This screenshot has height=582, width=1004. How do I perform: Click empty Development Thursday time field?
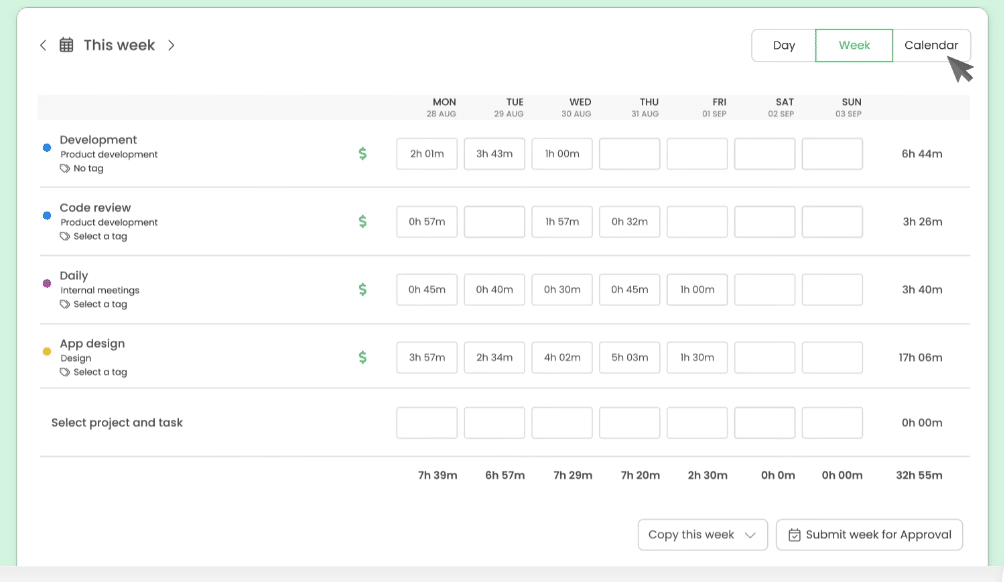click(x=629, y=154)
